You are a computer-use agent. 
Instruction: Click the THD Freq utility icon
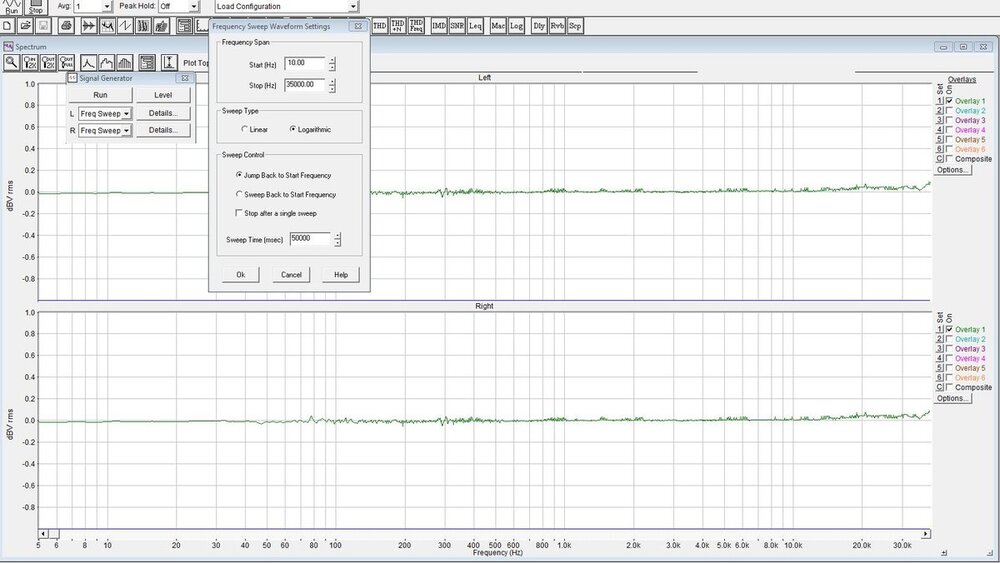[x=416, y=26]
